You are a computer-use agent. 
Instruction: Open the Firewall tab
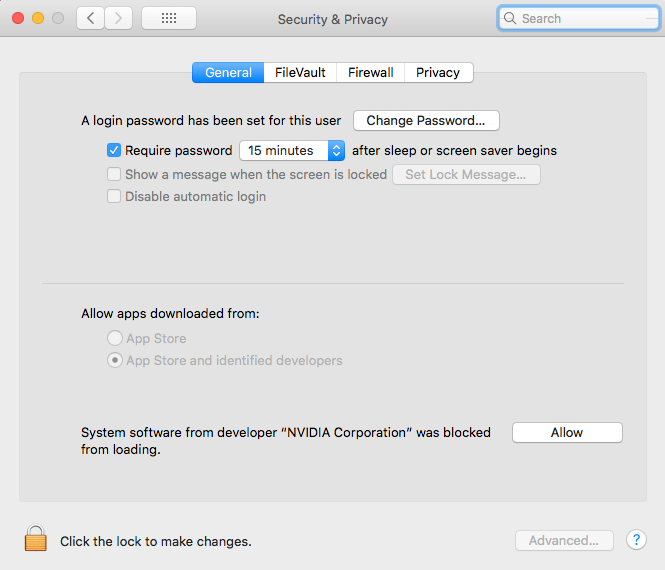click(370, 73)
